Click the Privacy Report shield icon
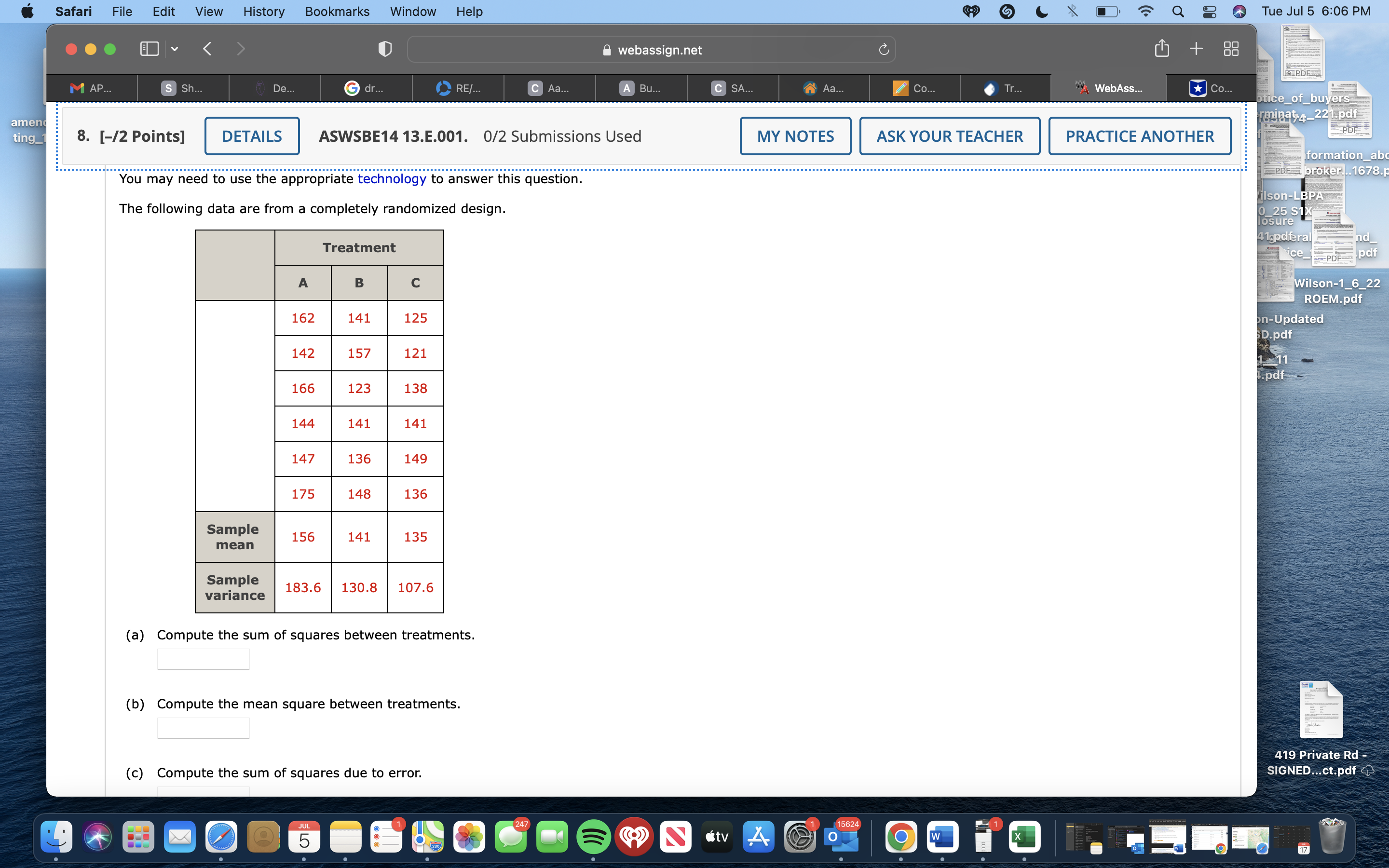Screen dimensions: 1389x868 pyautogui.click(x=384, y=49)
